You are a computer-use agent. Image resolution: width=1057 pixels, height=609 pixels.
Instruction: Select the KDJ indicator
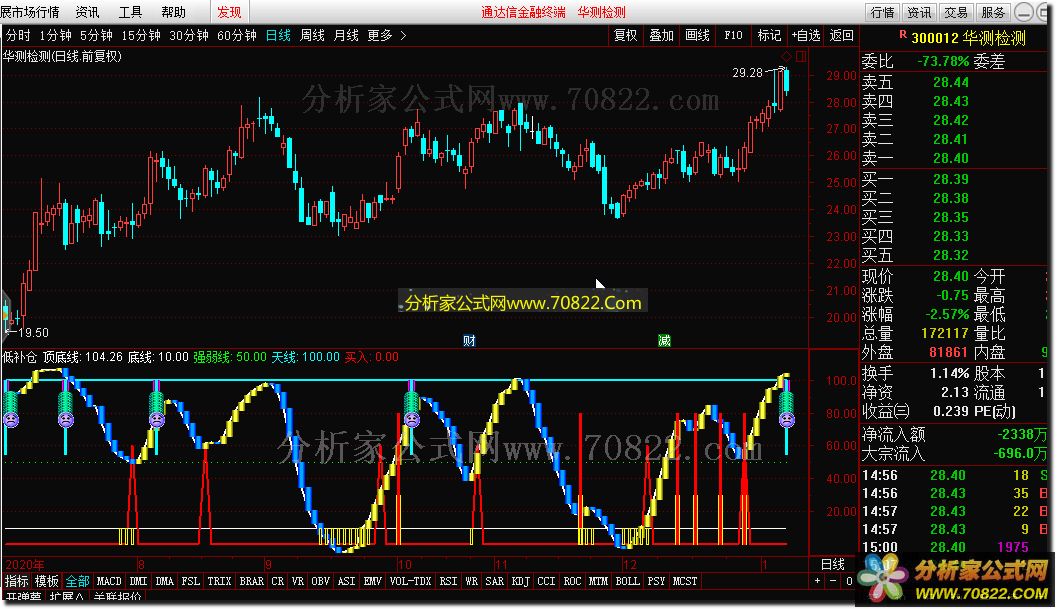coord(520,581)
